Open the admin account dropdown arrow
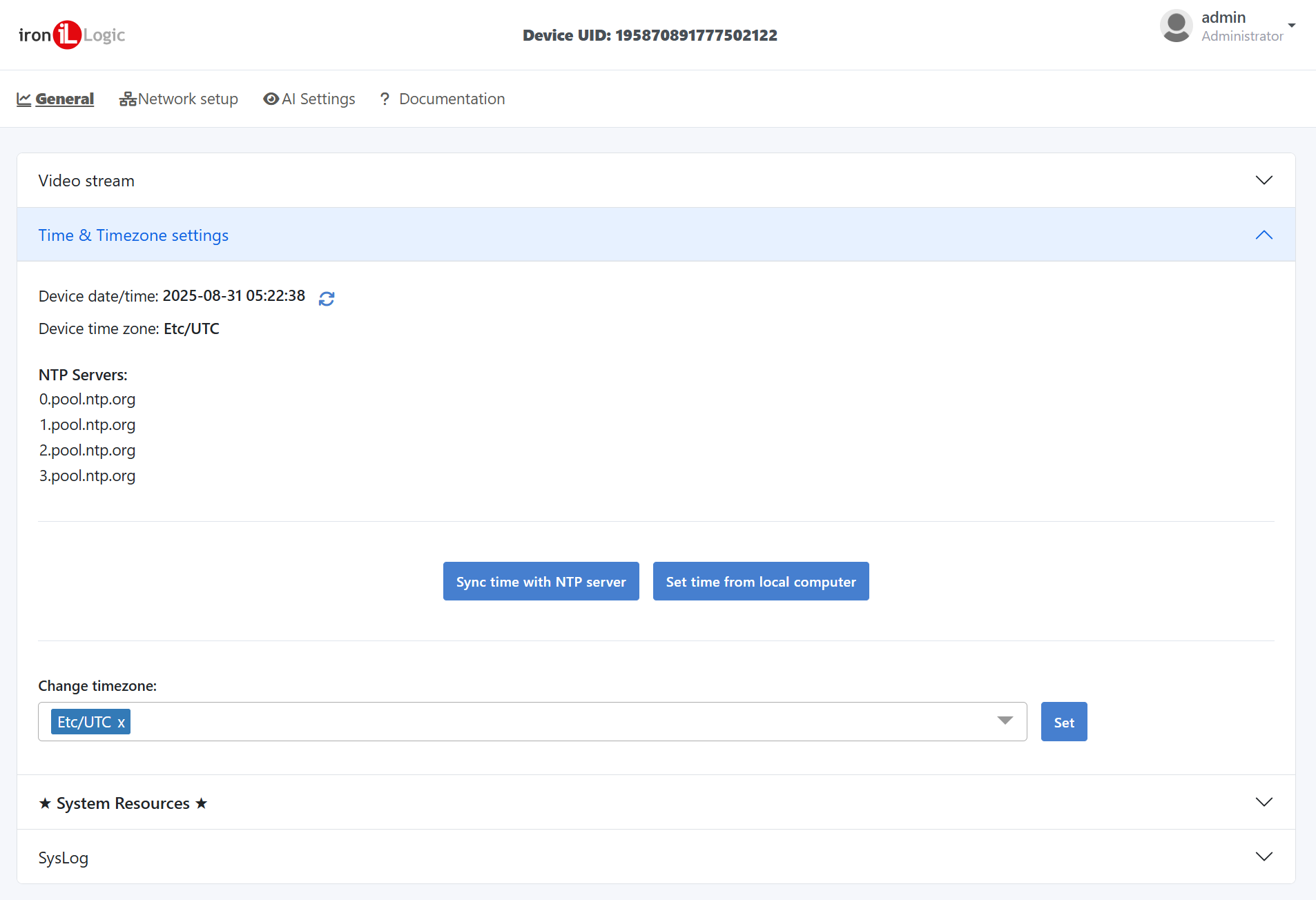This screenshot has height=900, width=1316. 1291,26
